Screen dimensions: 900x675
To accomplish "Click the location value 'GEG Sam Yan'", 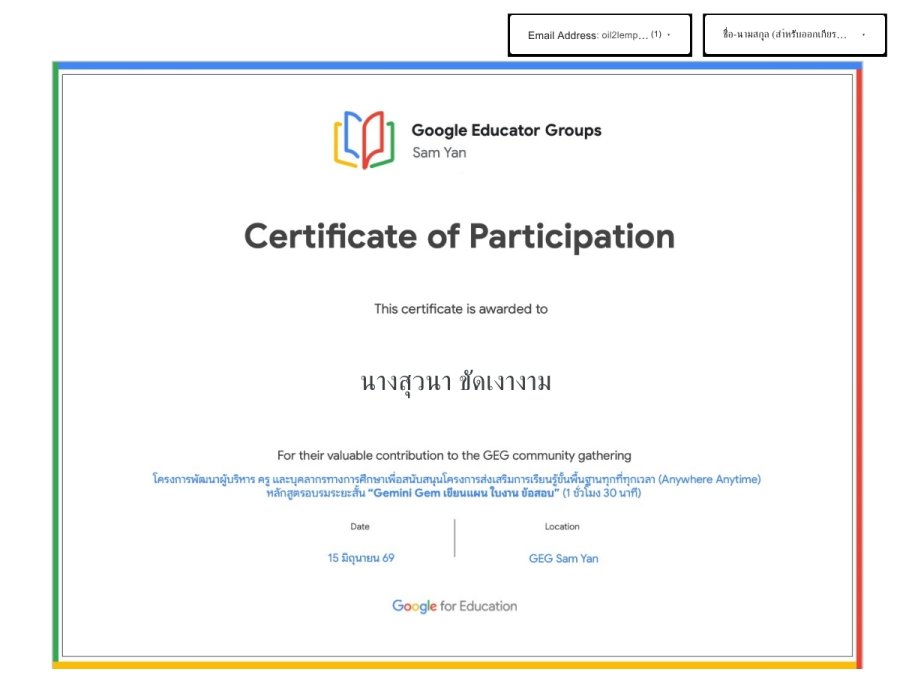I will click(564, 558).
